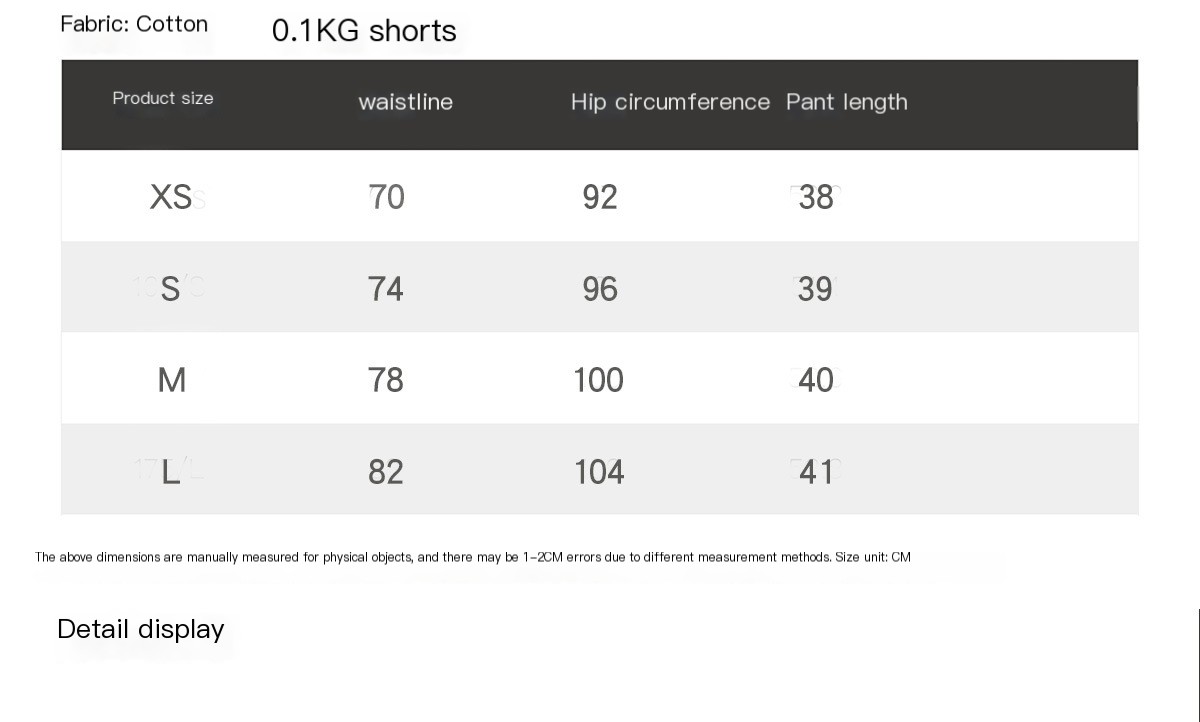Select the Pant length header
The image size is (1200, 722).
[847, 102]
